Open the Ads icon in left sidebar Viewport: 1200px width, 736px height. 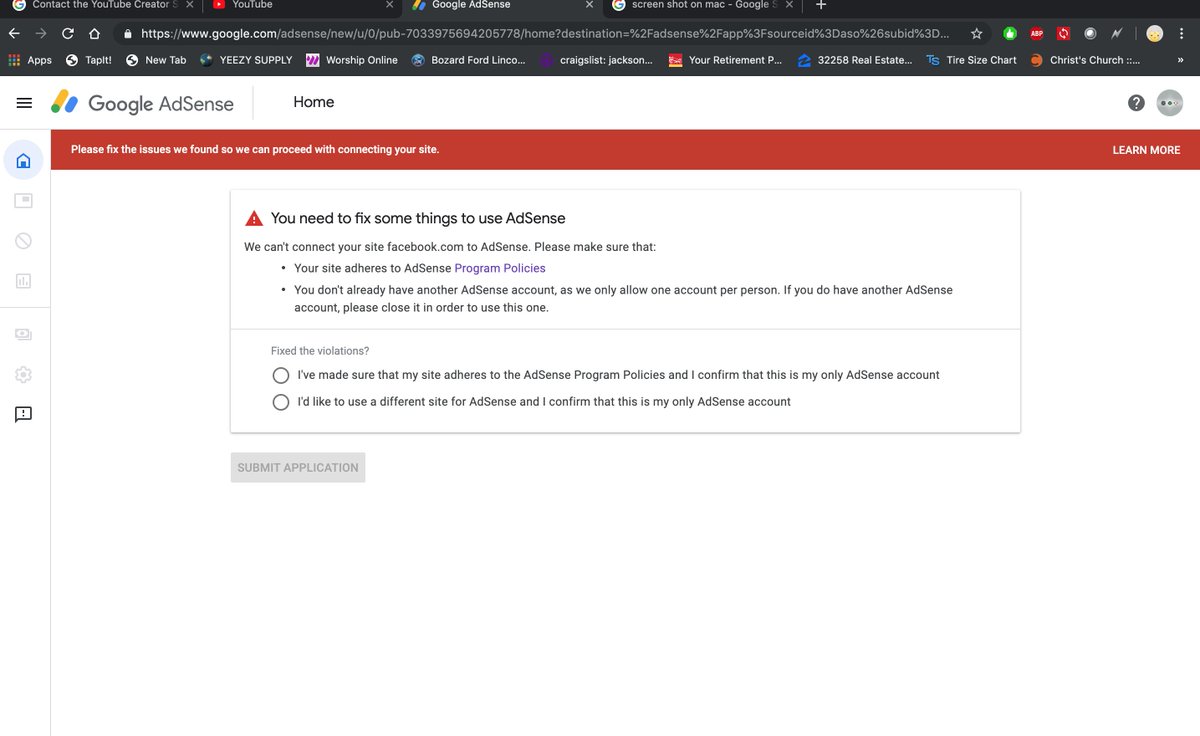(x=24, y=200)
